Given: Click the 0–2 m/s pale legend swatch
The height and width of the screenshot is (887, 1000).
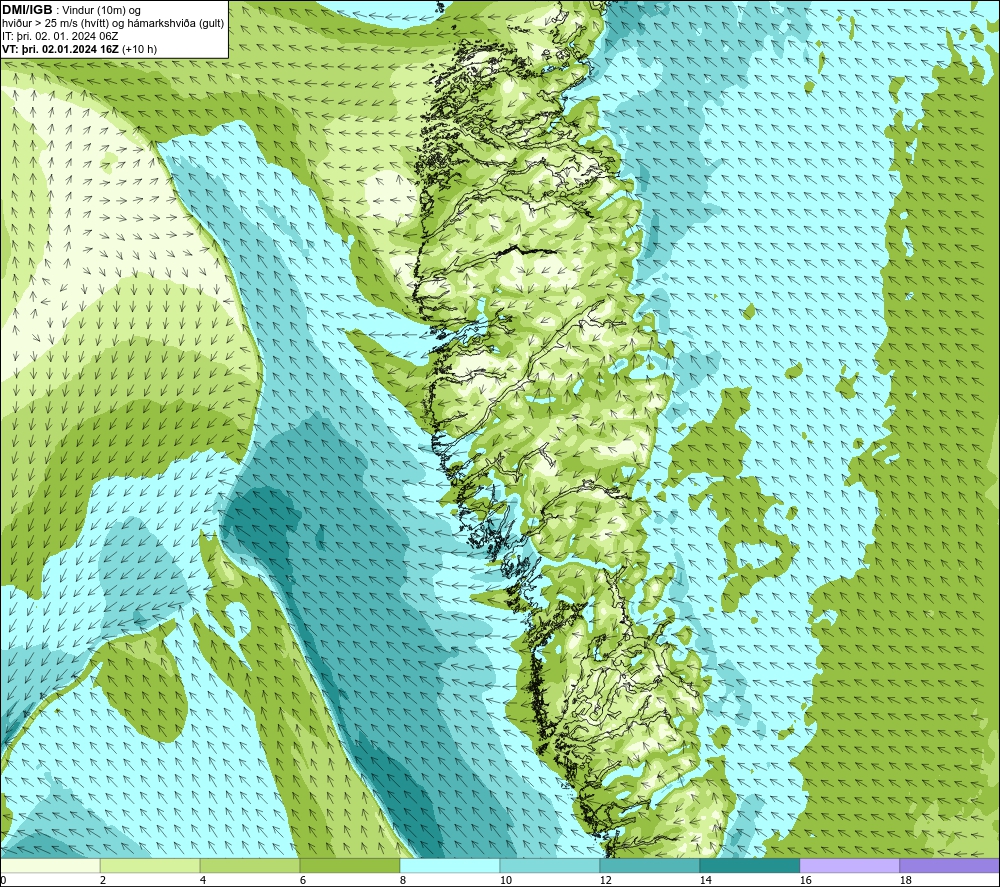Looking at the screenshot, I should [x=50, y=866].
